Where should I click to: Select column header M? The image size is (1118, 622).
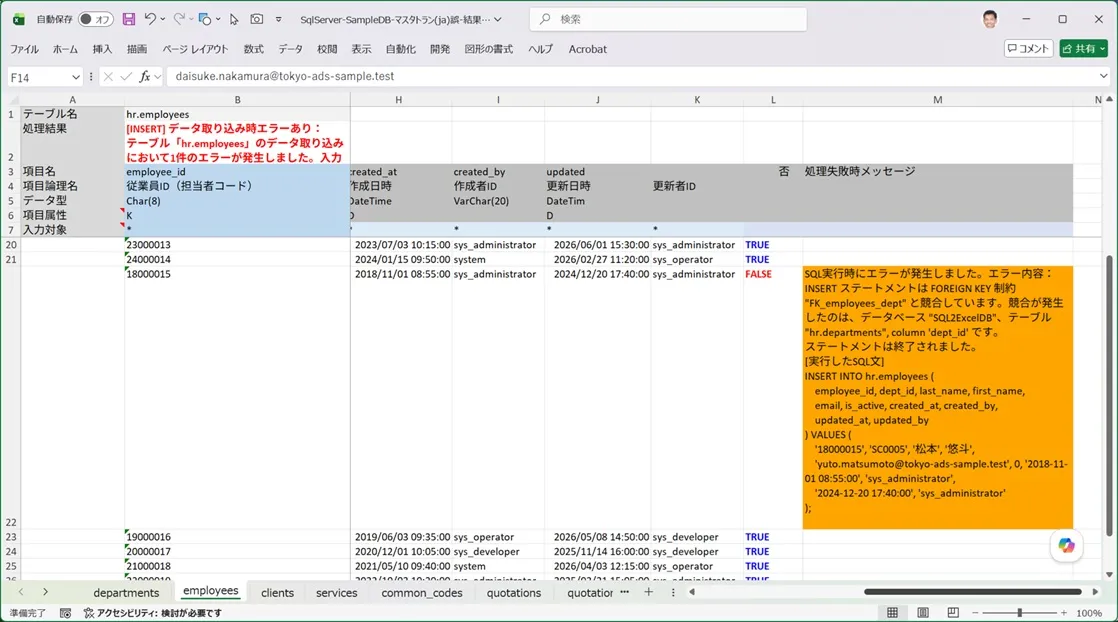[x=938, y=100]
